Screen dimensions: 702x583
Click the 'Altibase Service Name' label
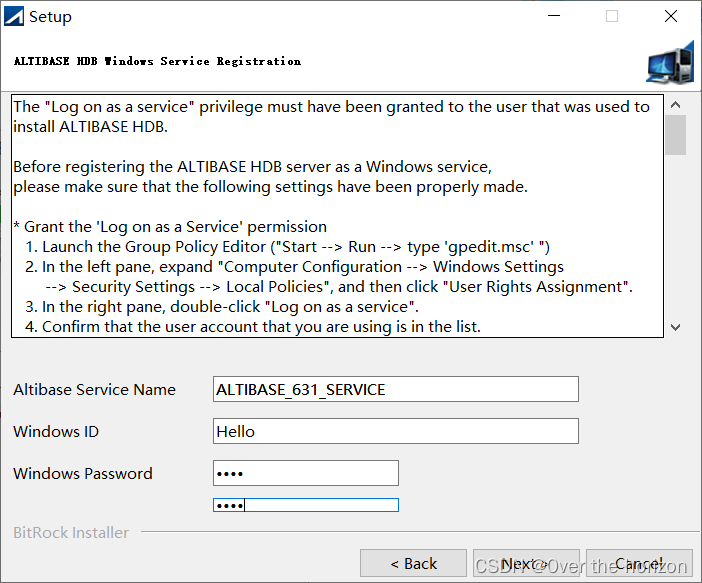pos(94,390)
